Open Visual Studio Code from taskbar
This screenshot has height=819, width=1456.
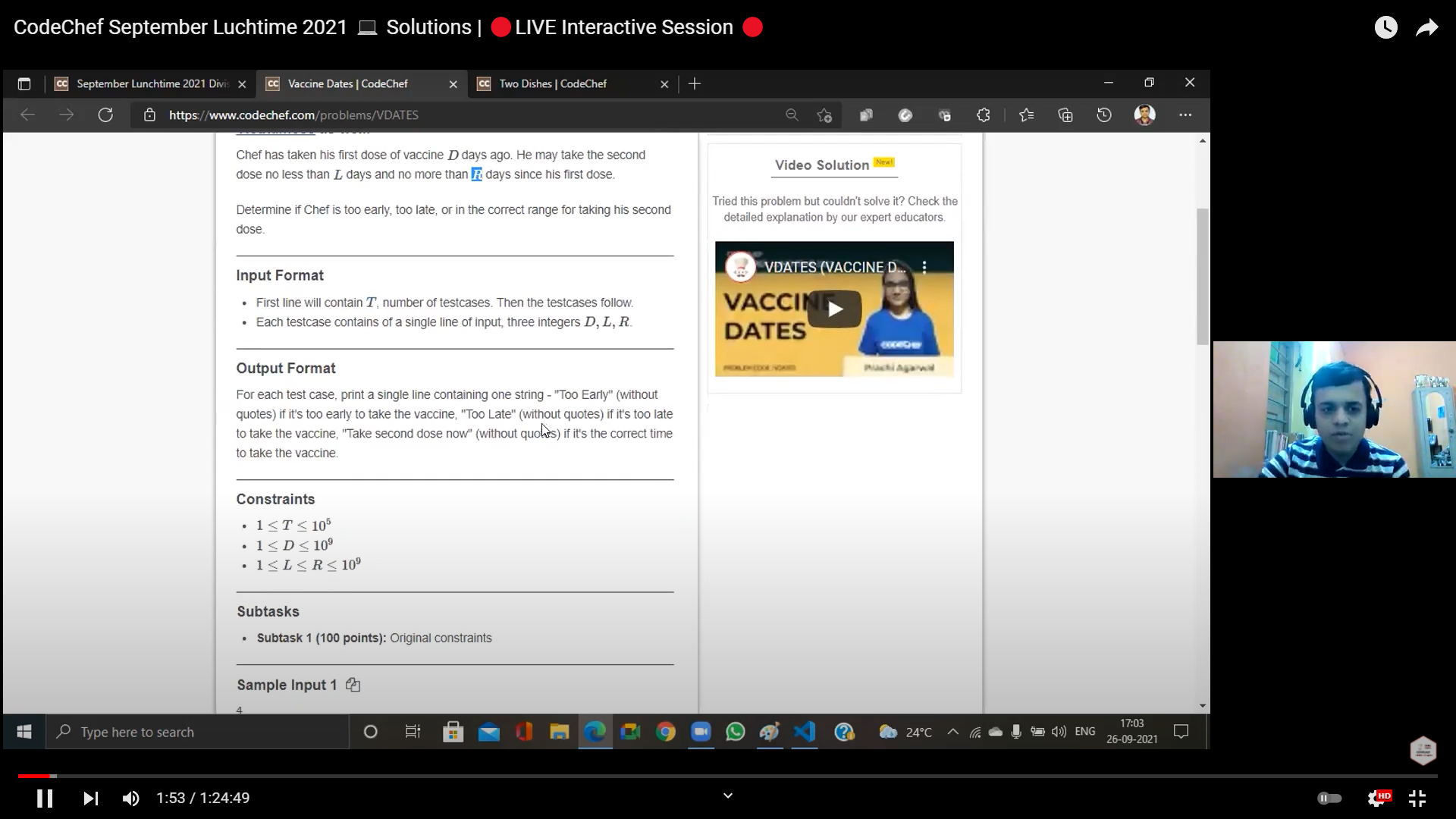coord(805,732)
